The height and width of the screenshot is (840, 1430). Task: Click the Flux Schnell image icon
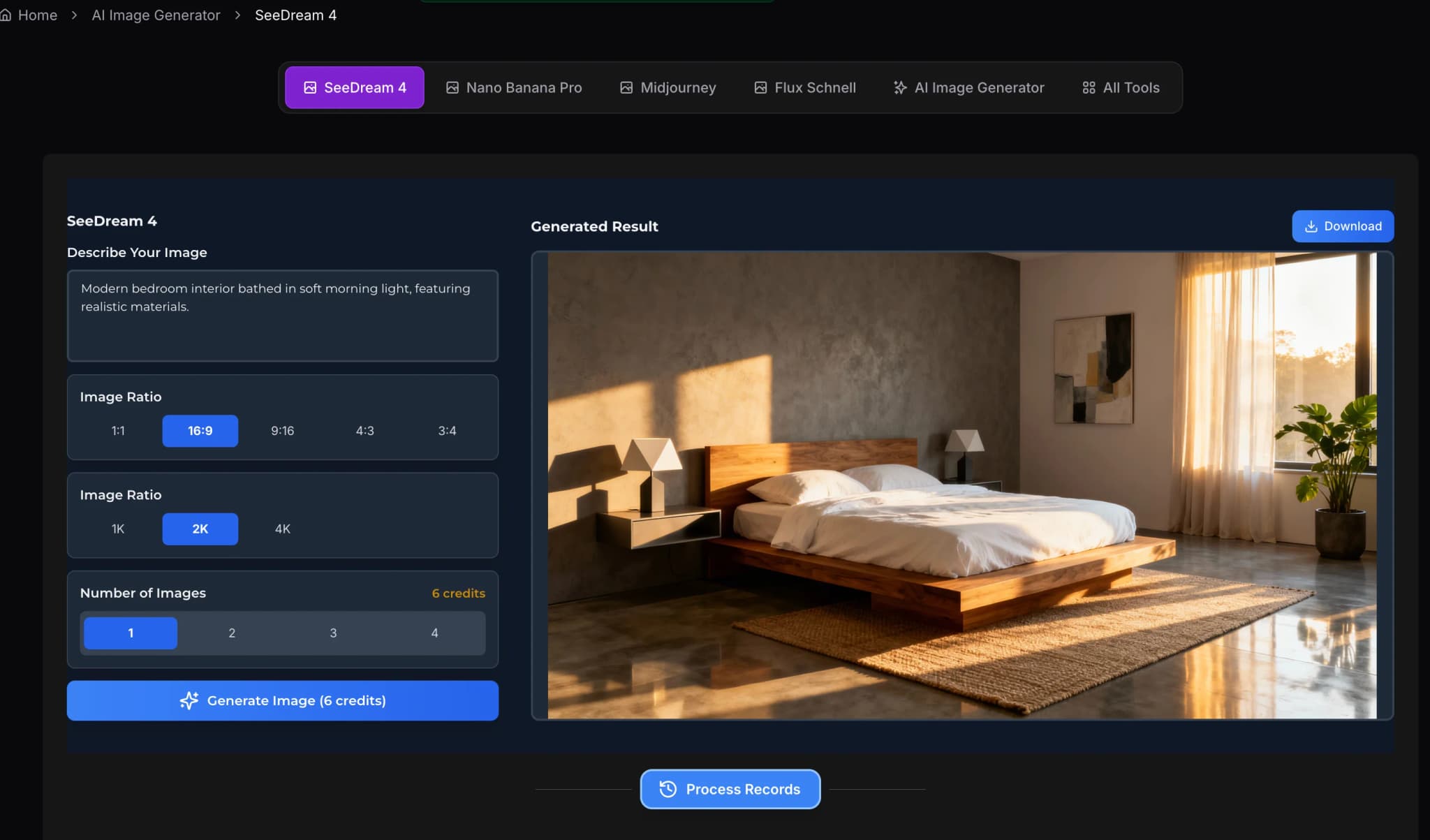click(x=760, y=87)
